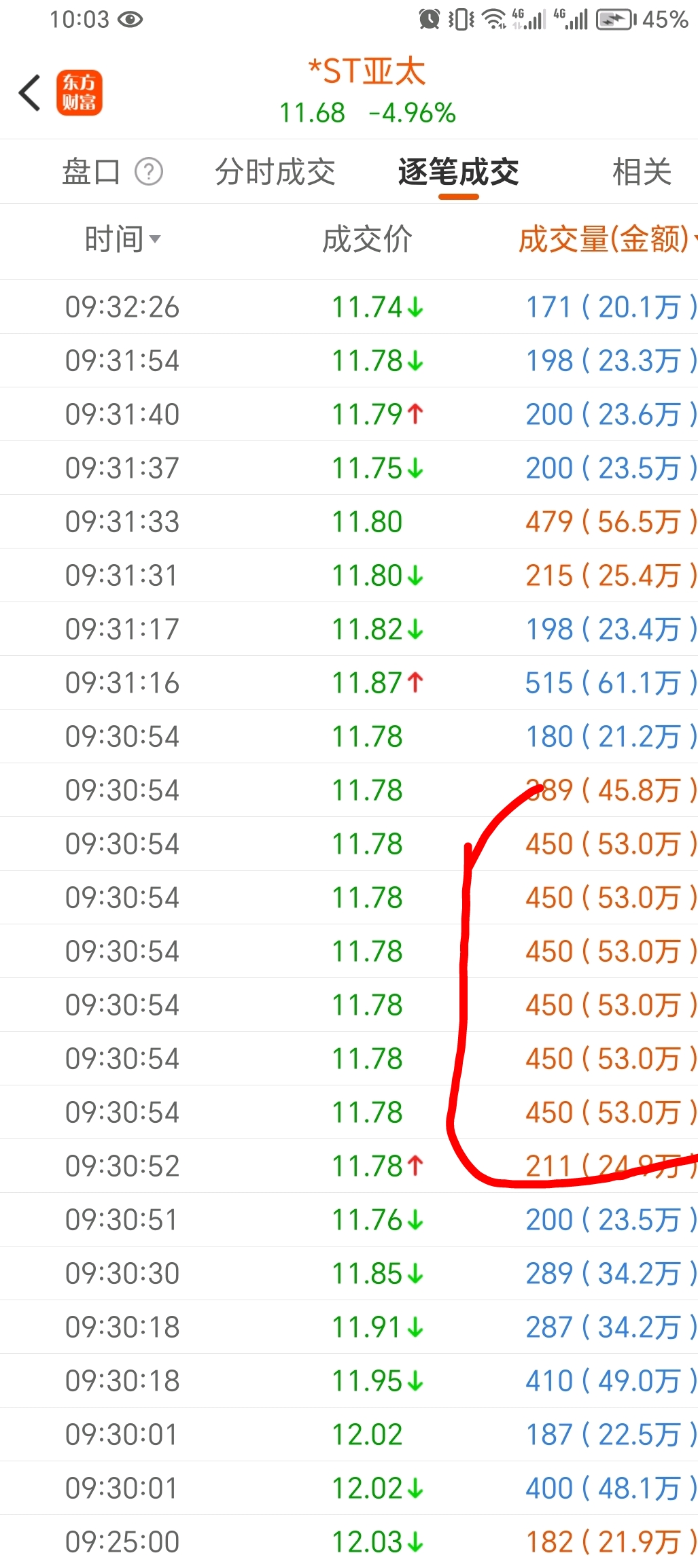Select volume 180 (21.2万)
Image resolution: width=698 pixels, height=1568 pixels.
pyautogui.click(x=610, y=737)
